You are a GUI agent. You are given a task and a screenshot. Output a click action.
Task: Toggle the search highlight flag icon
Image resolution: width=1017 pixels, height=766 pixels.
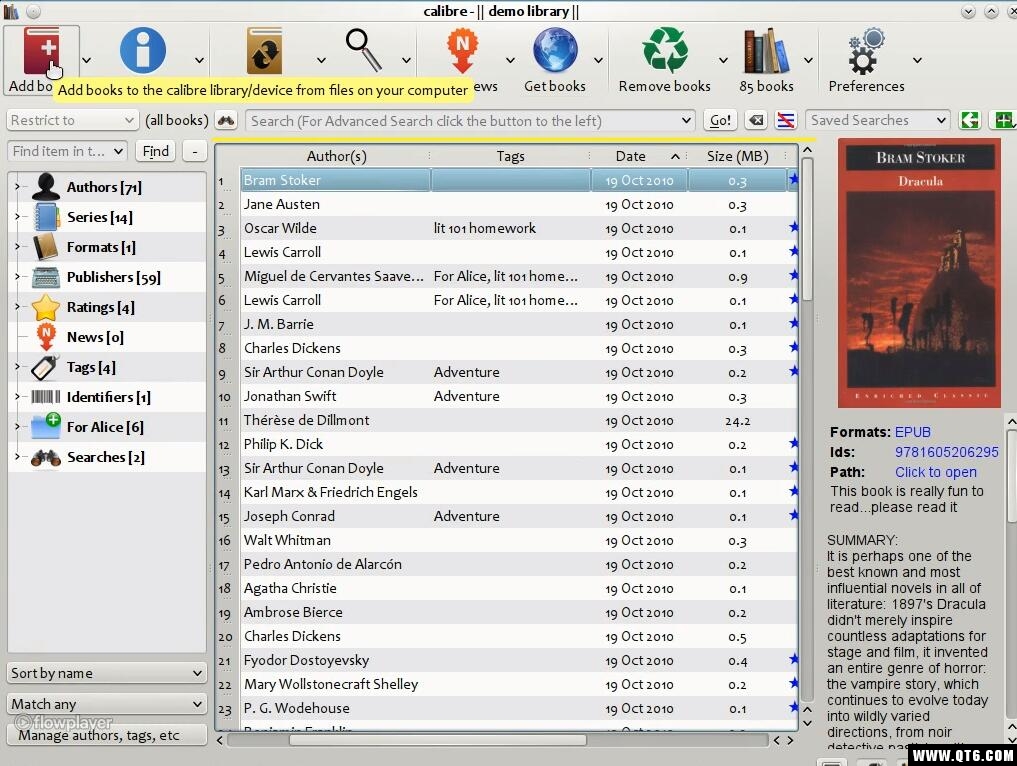(785, 121)
